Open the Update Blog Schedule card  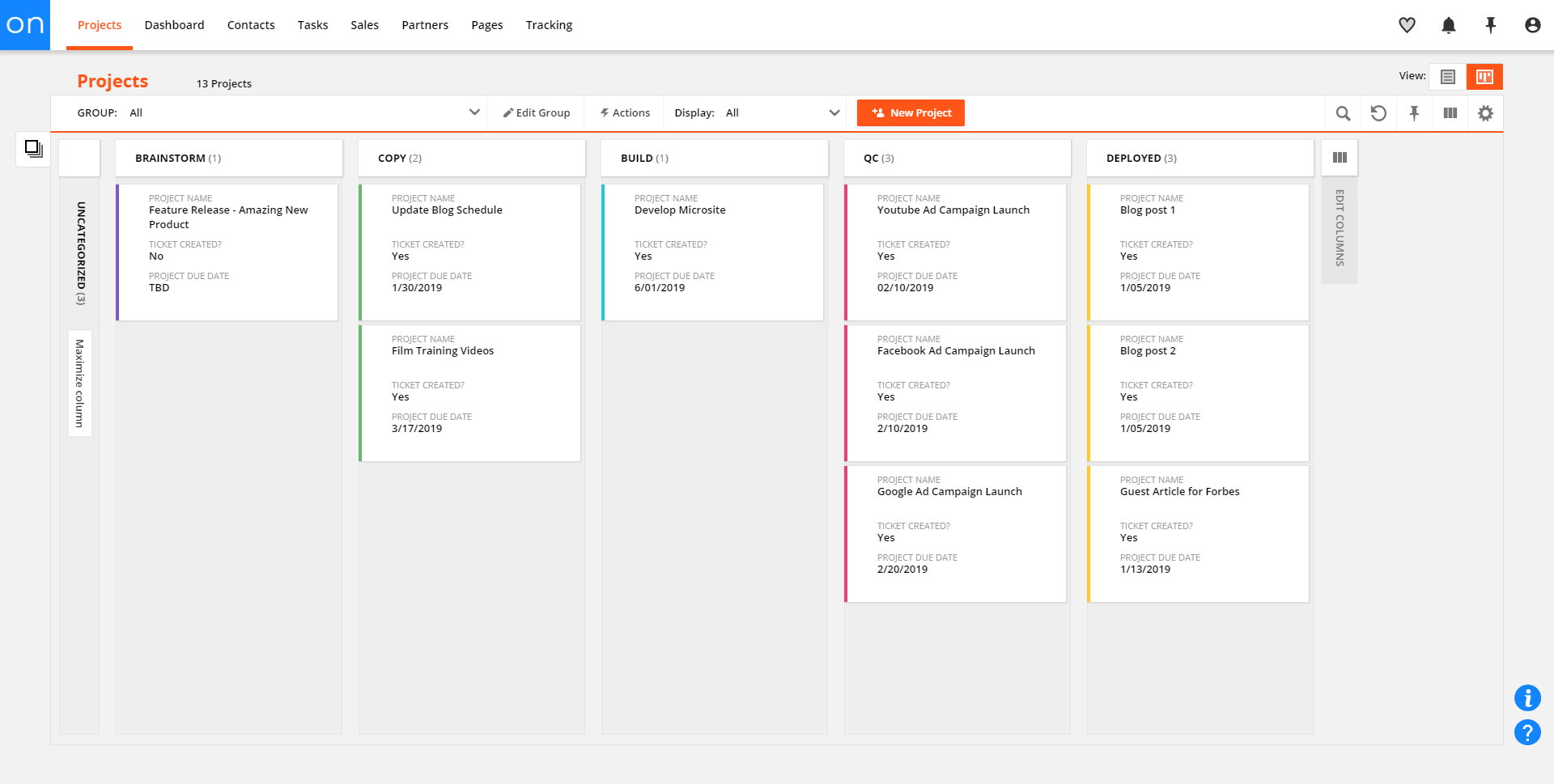click(x=470, y=252)
